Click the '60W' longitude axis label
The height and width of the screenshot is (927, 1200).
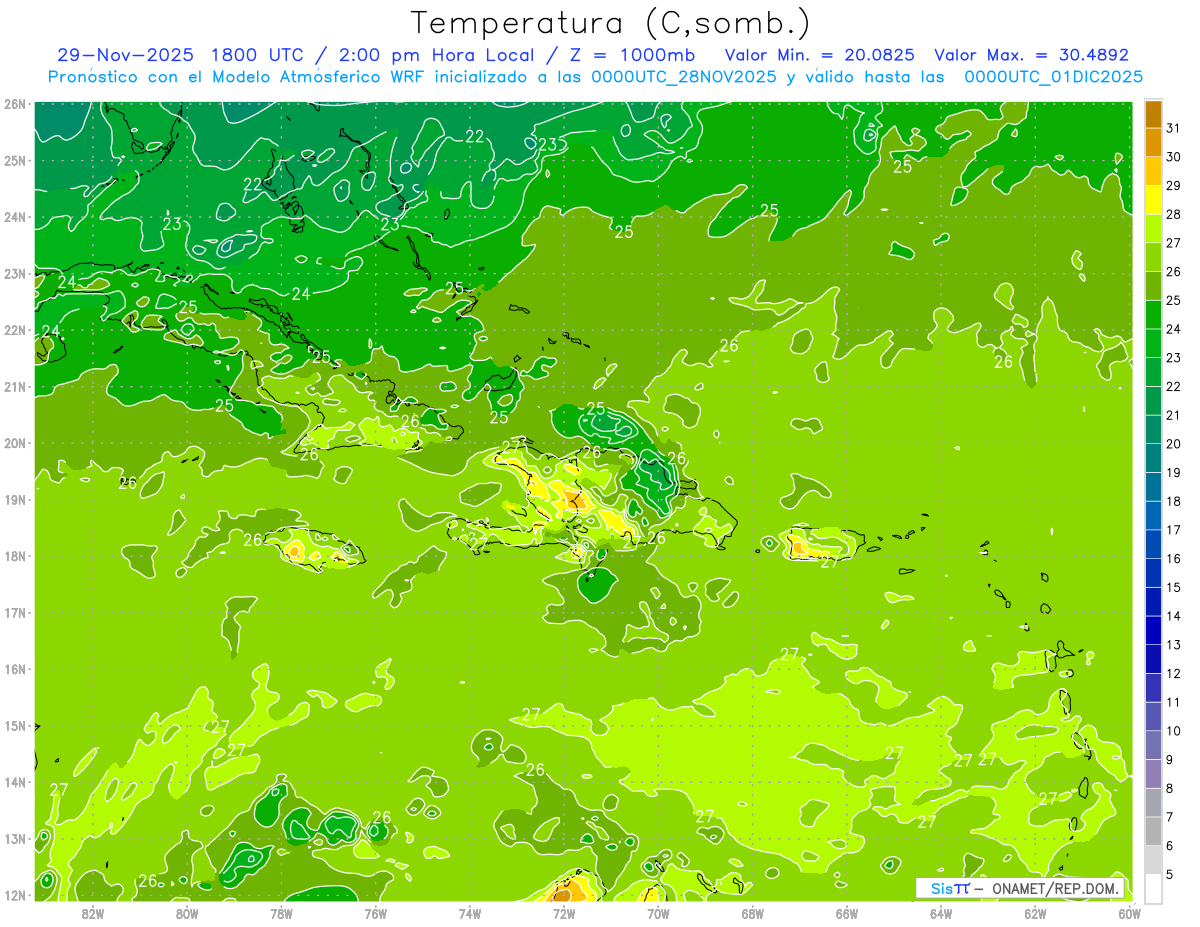click(1129, 913)
